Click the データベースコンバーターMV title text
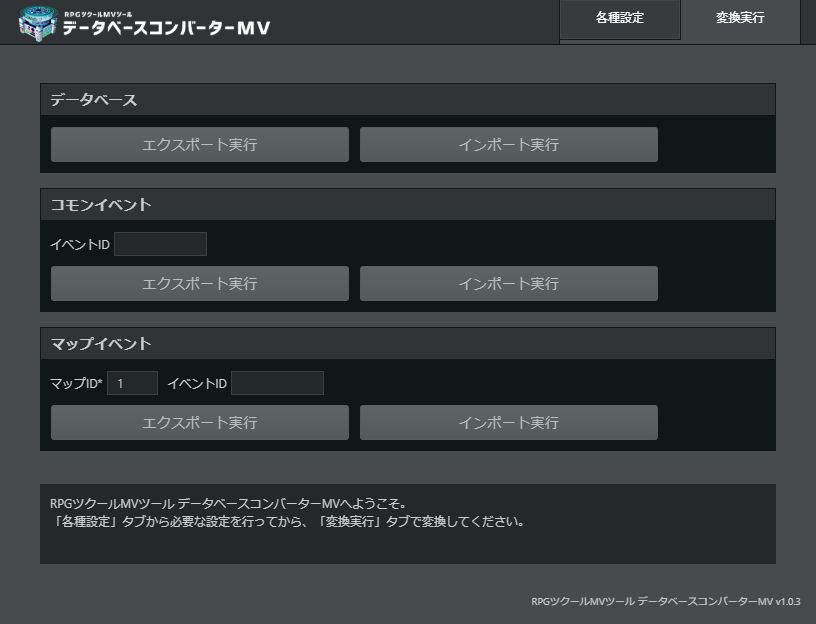 (x=166, y=28)
